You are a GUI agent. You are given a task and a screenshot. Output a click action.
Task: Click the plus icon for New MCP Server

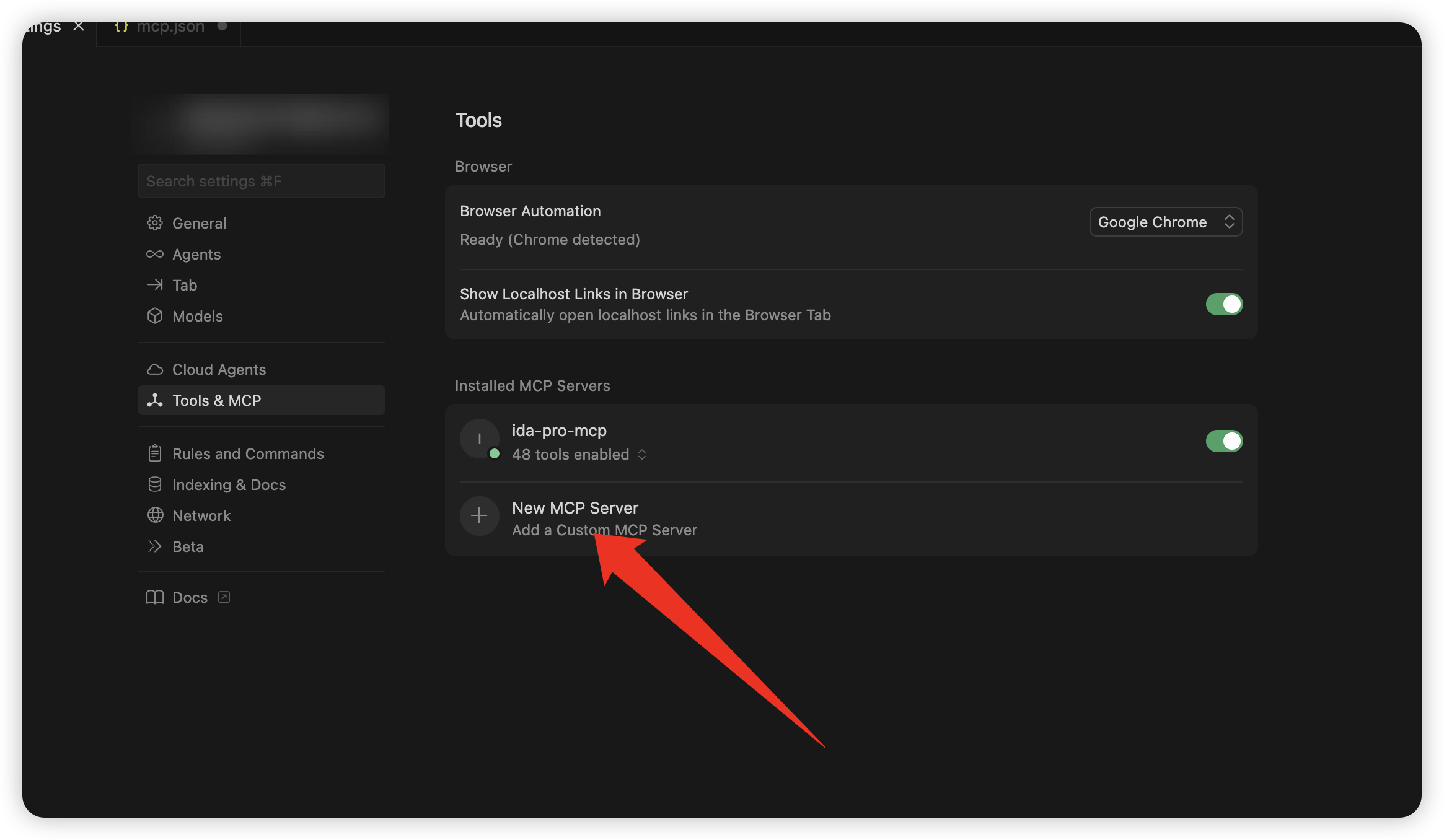479,515
